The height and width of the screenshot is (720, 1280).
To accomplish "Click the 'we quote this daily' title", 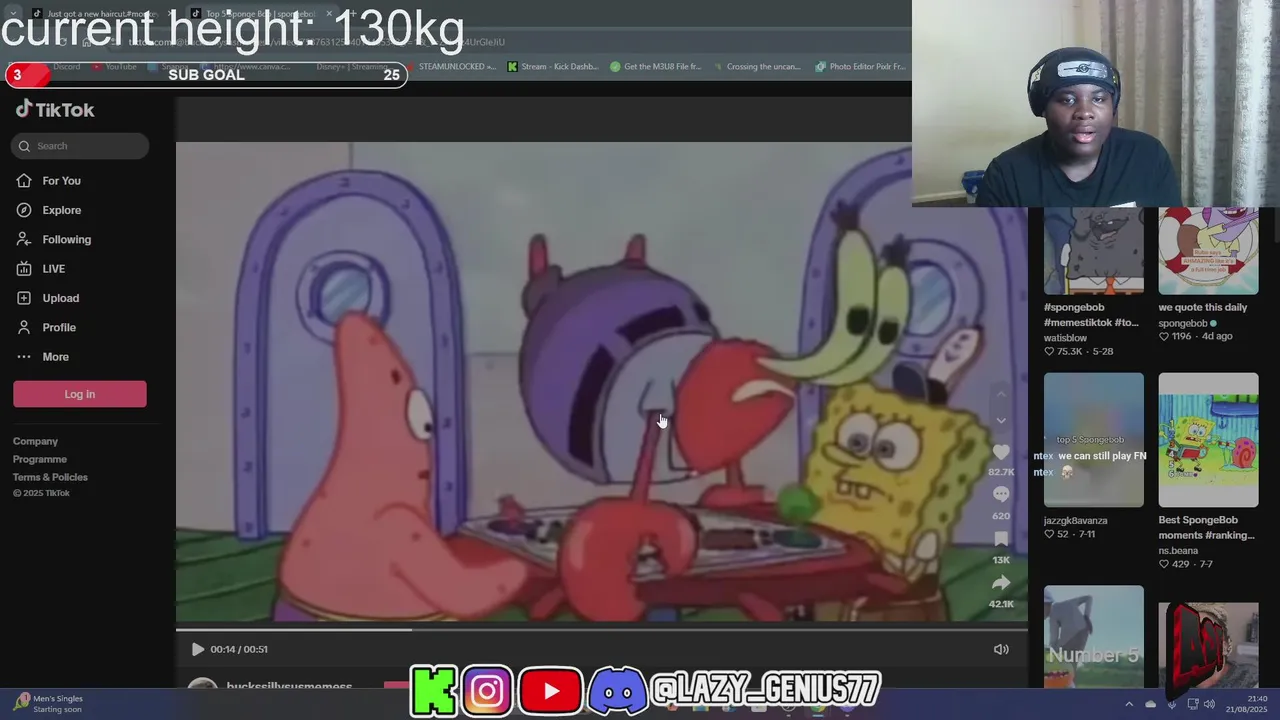I will click(x=1203, y=308).
